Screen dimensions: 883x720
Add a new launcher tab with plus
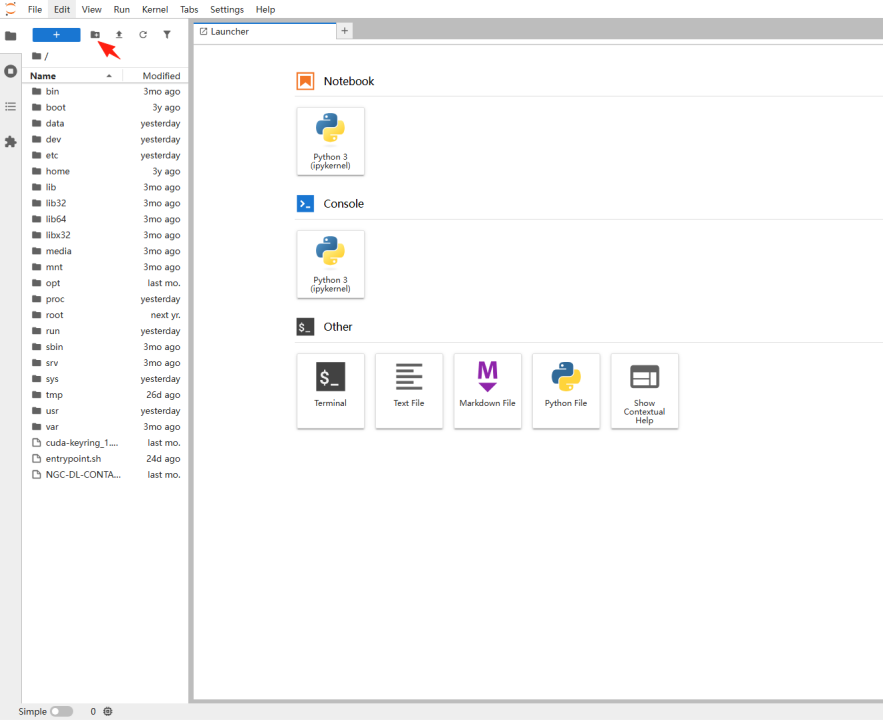tap(345, 31)
